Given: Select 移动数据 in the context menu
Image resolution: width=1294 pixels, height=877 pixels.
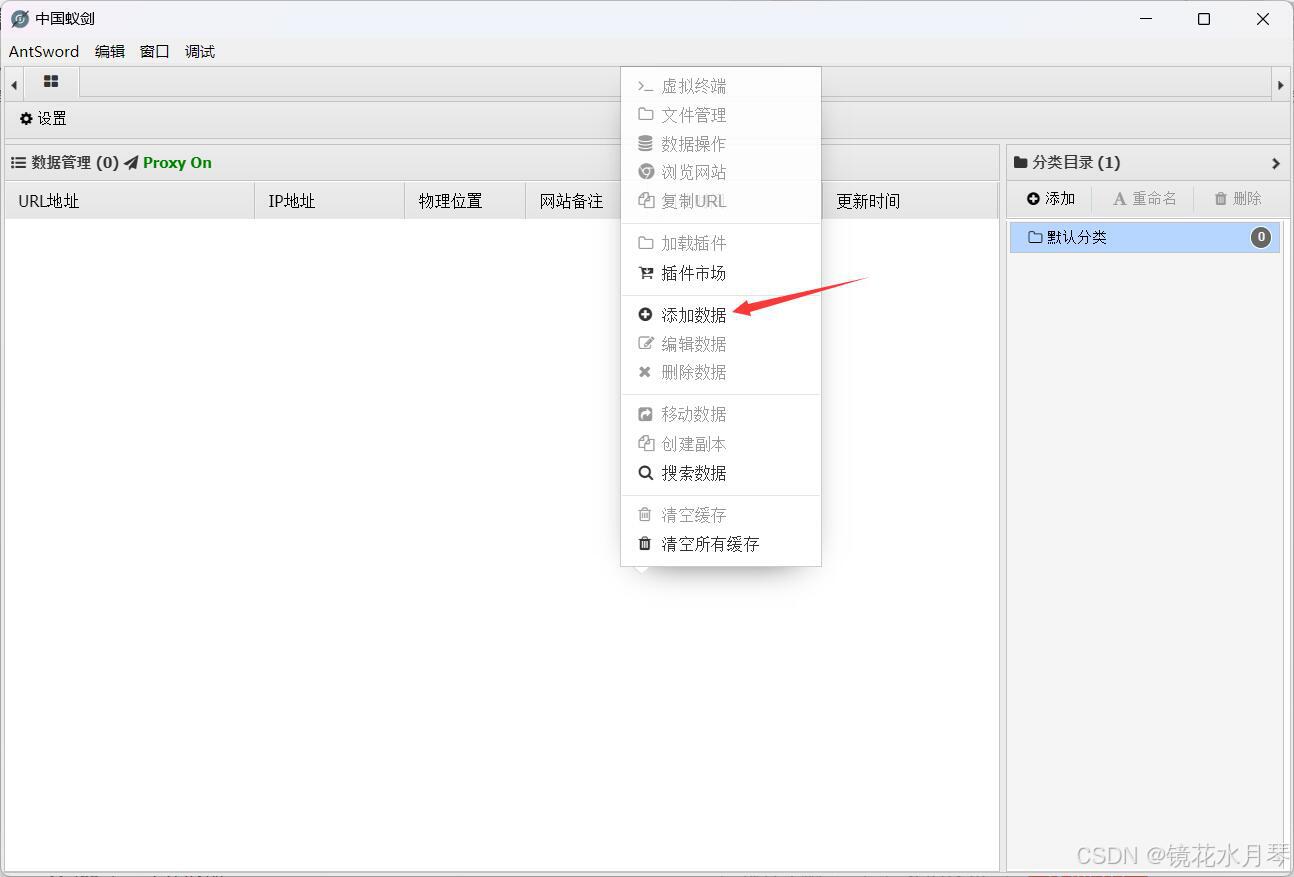Looking at the screenshot, I should click(x=721, y=414).
